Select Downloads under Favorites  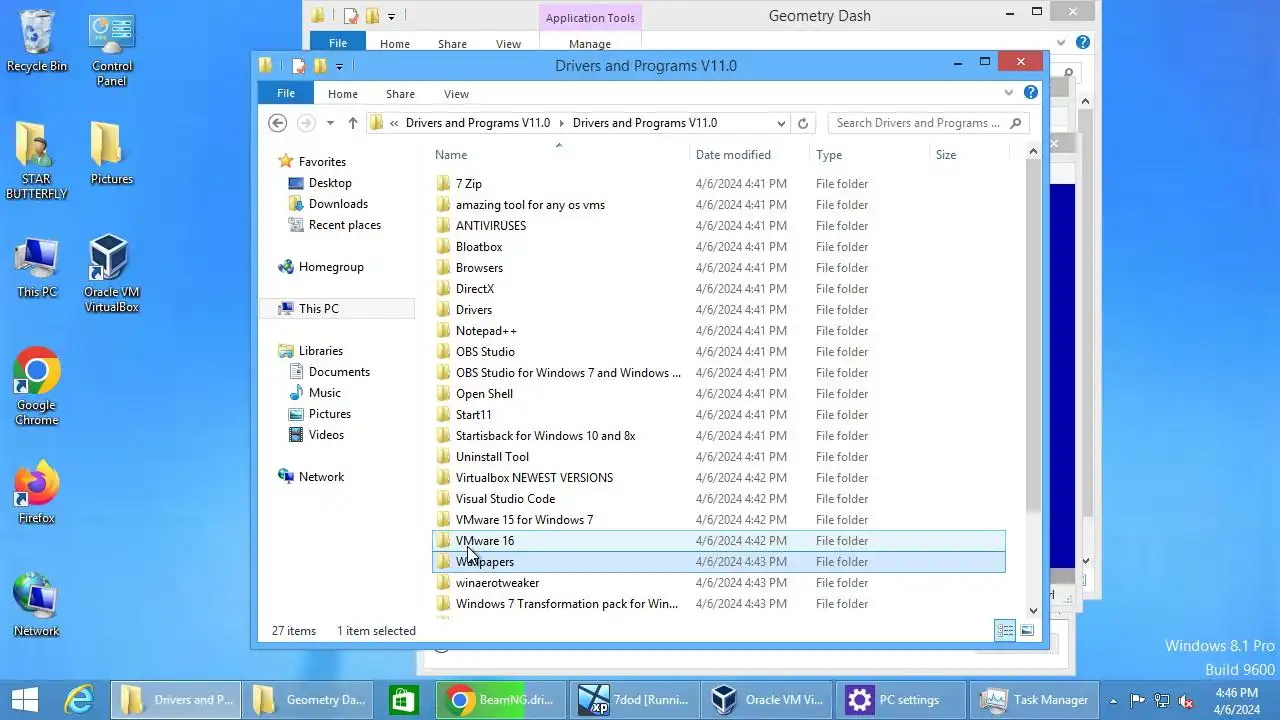pos(338,204)
